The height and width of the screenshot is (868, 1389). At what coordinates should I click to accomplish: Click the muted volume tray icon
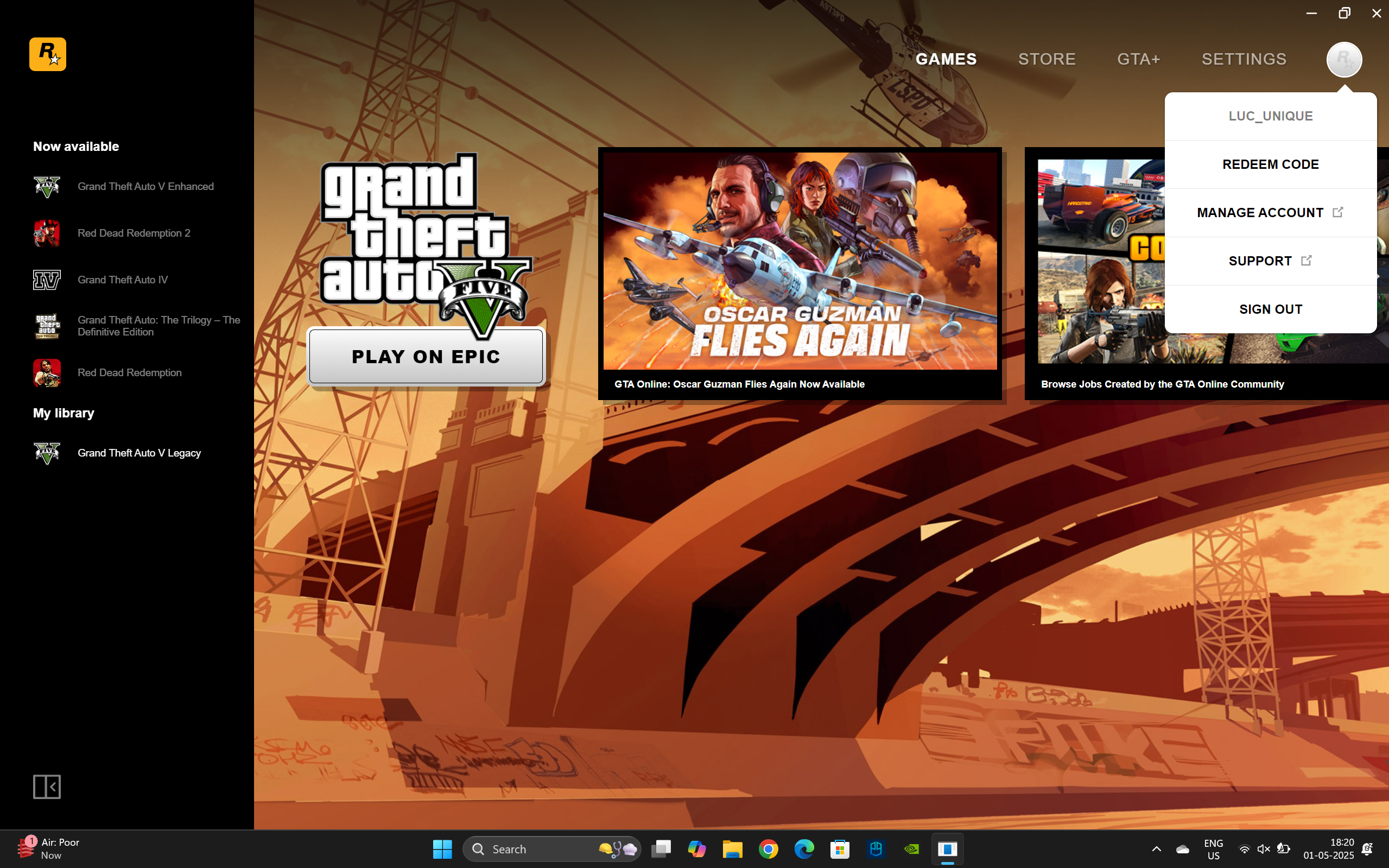click(1263, 849)
